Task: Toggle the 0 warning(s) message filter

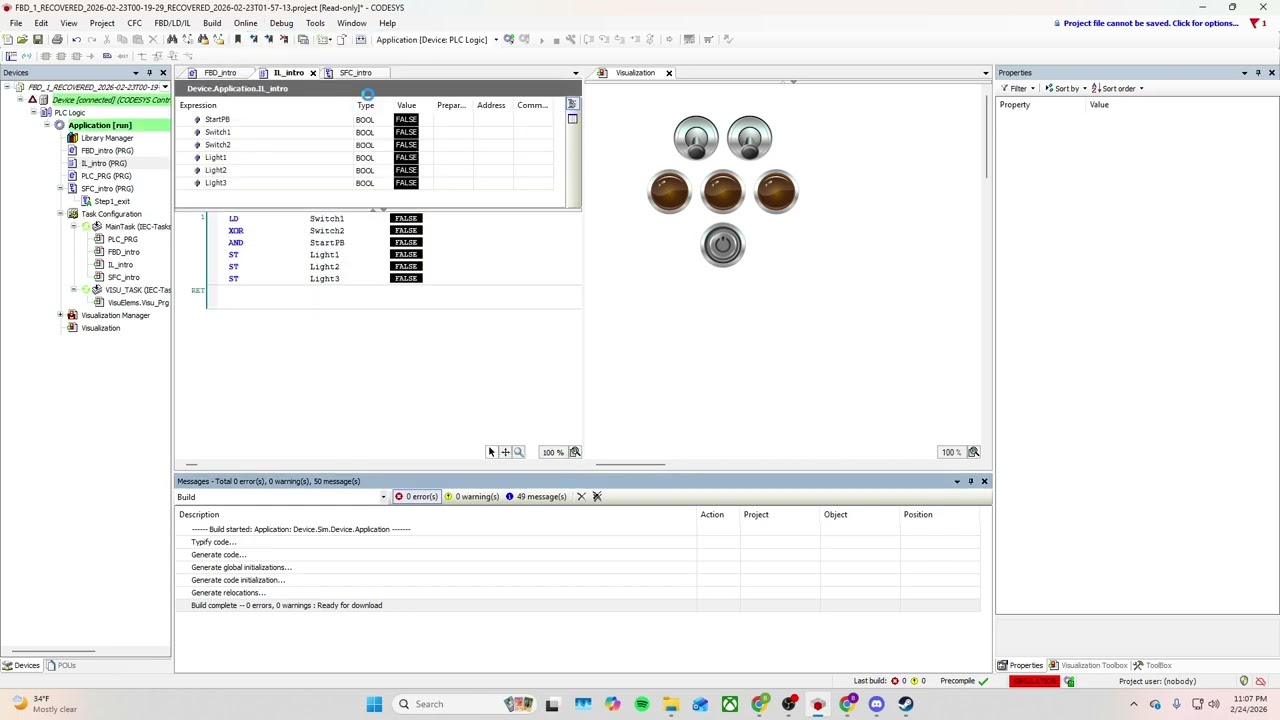Action: click(x=472, y=497)
